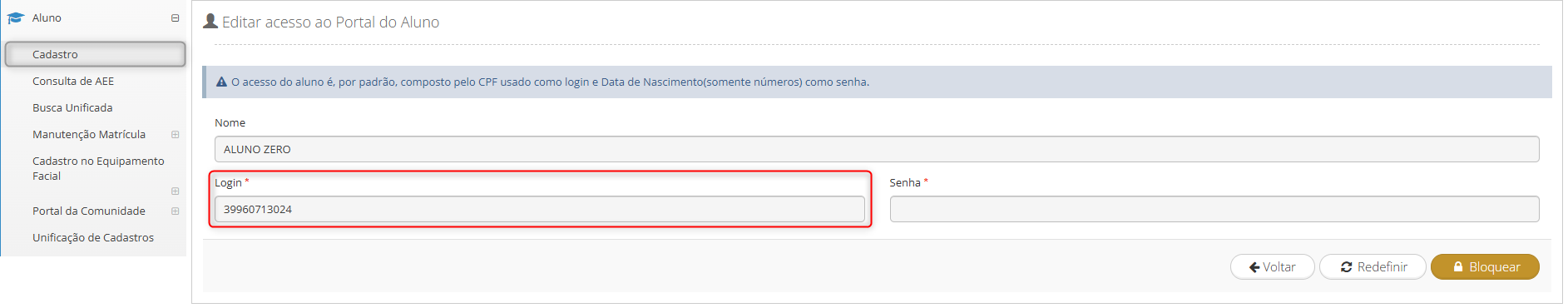Image resolution: width=1568 pixels, height=308 pixels.
Task: Click the lock icon on Bloquear button
Action: 1458,267
